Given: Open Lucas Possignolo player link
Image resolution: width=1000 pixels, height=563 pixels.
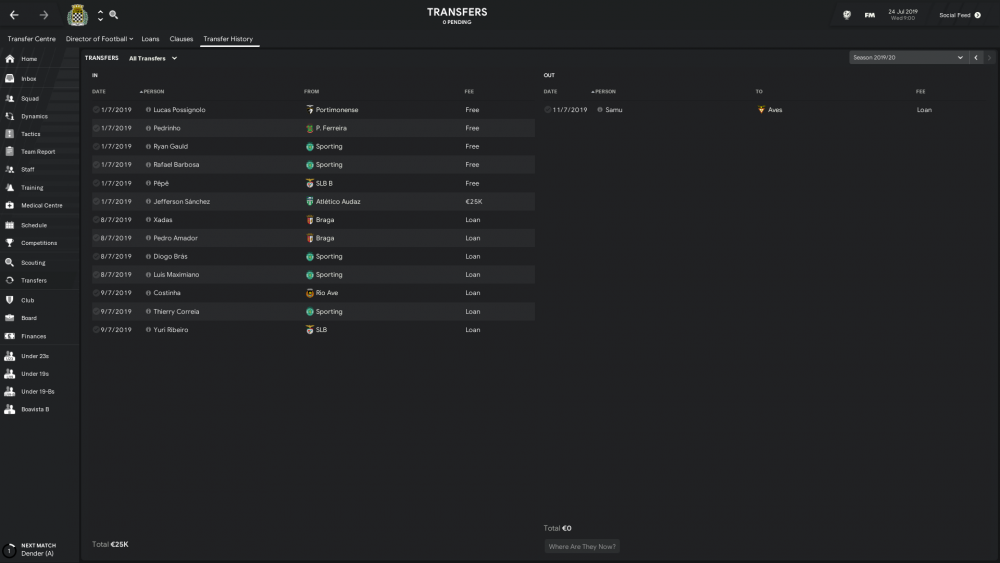Looking at the screenshot, I should 179,110.
